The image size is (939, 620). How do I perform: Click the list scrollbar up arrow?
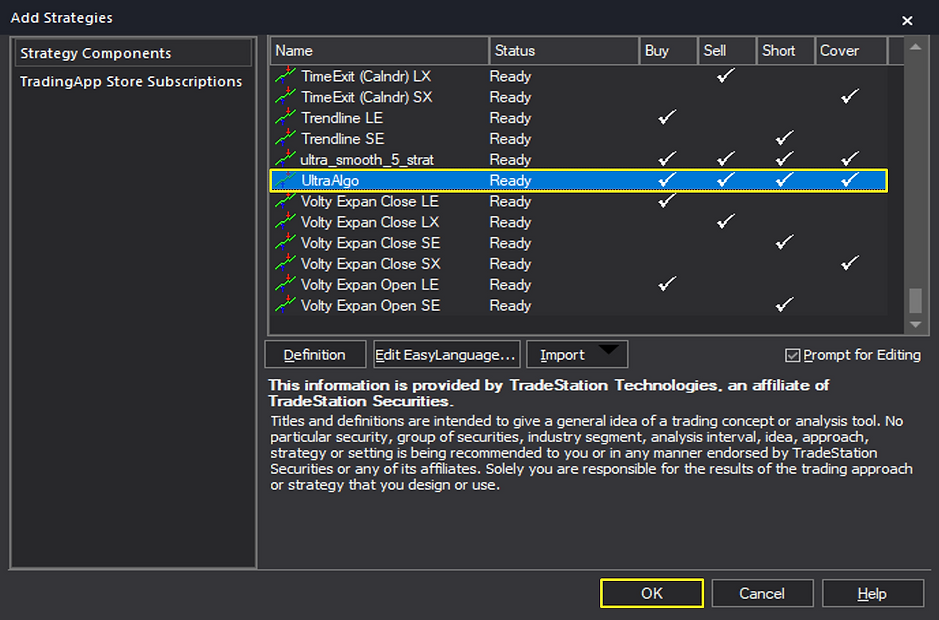916,47
